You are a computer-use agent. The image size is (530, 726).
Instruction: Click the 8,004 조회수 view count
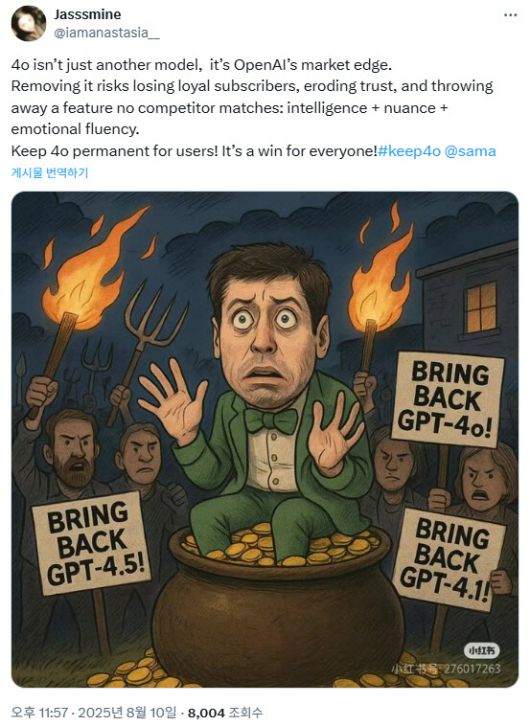point(225,712)
